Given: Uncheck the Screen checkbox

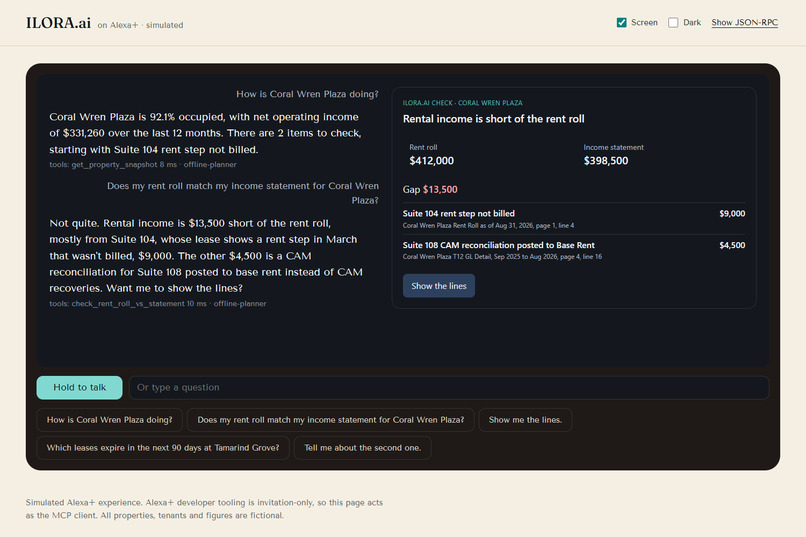Looking at the screenshot, I should coord(621,23).
